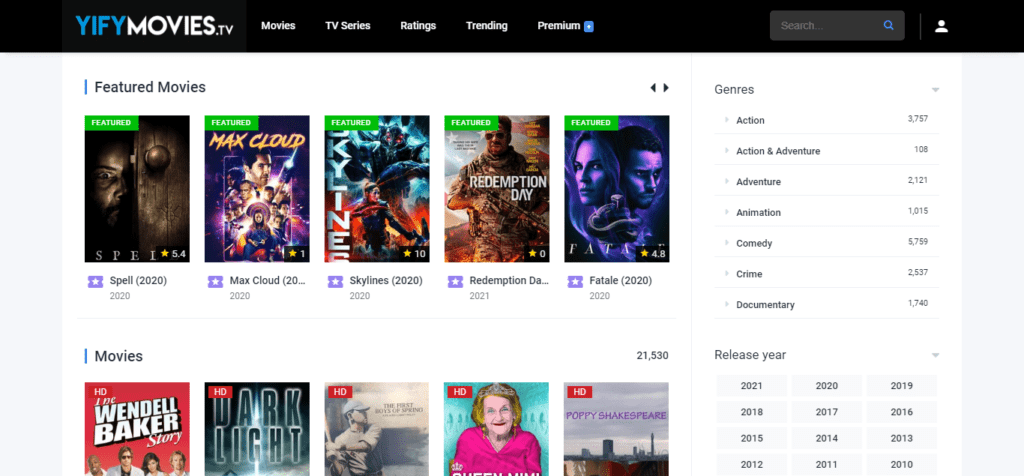Filter by release year 2014

point(827,438)
